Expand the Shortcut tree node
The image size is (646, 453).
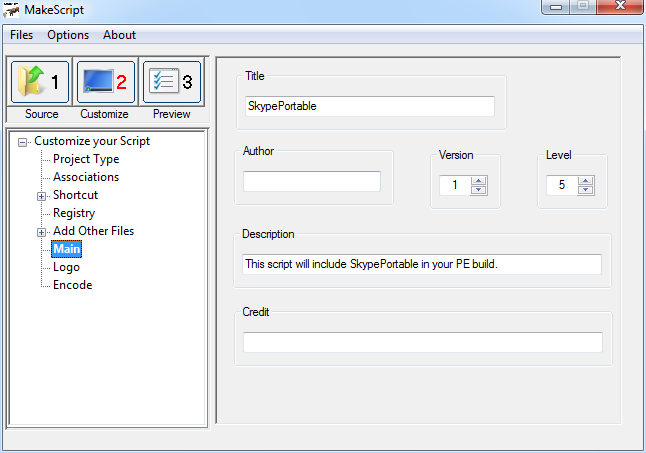tap(41, 196)
